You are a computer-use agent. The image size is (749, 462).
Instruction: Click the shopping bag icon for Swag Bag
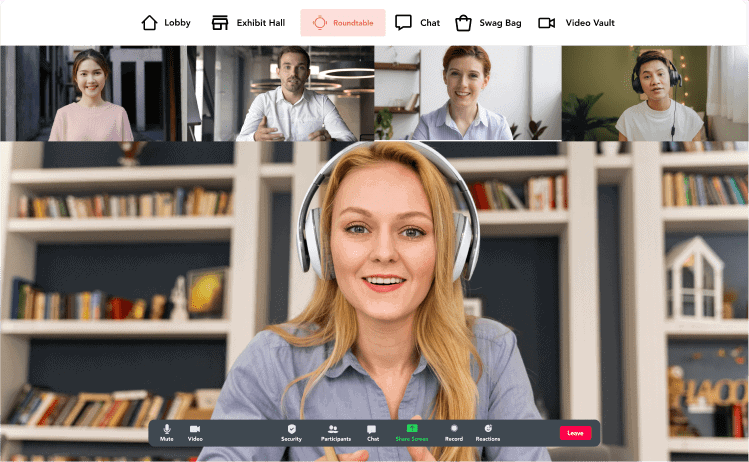(463, 23)
